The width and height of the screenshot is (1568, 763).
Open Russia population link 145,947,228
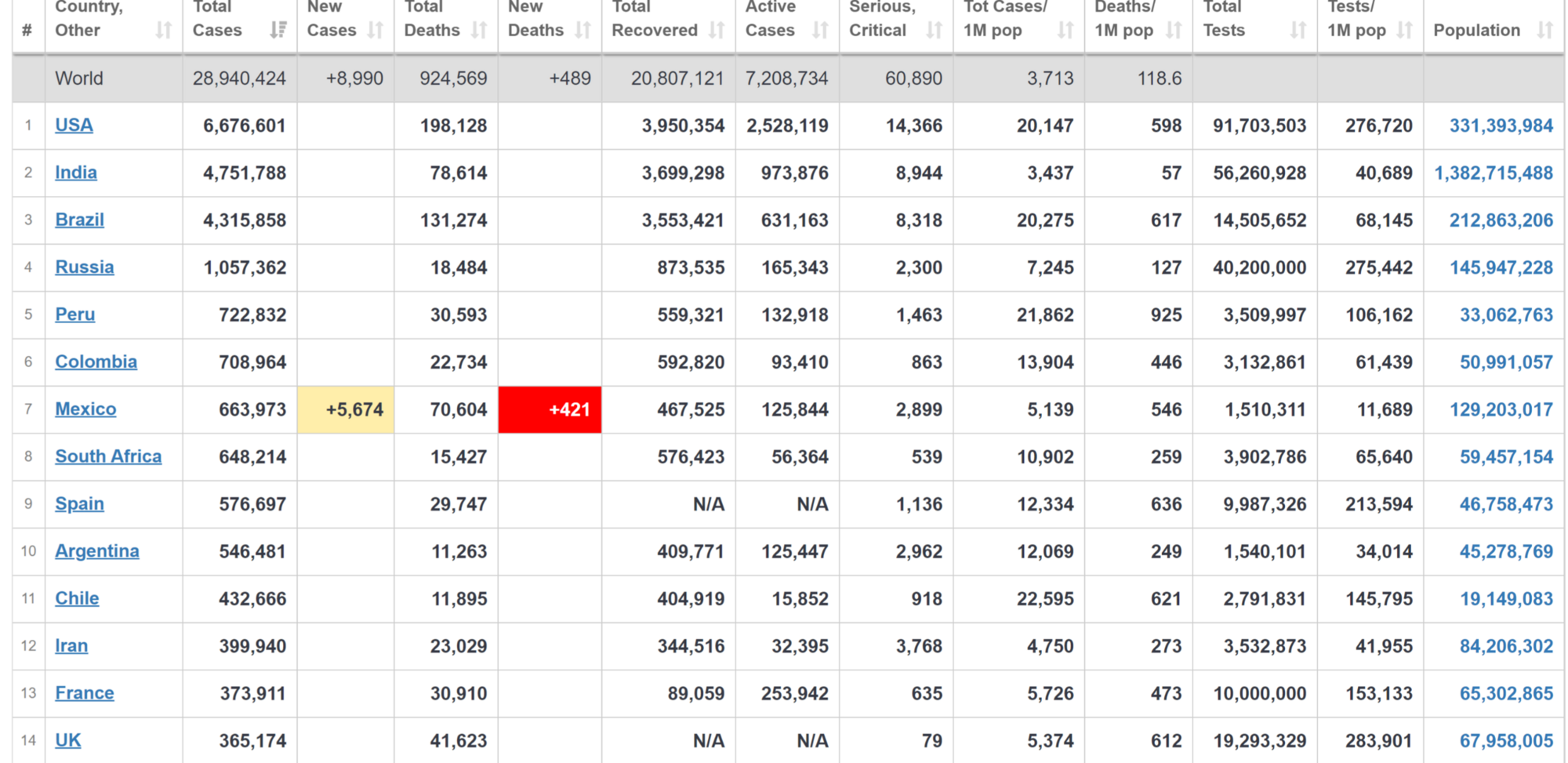click(x=1501, y=267)
